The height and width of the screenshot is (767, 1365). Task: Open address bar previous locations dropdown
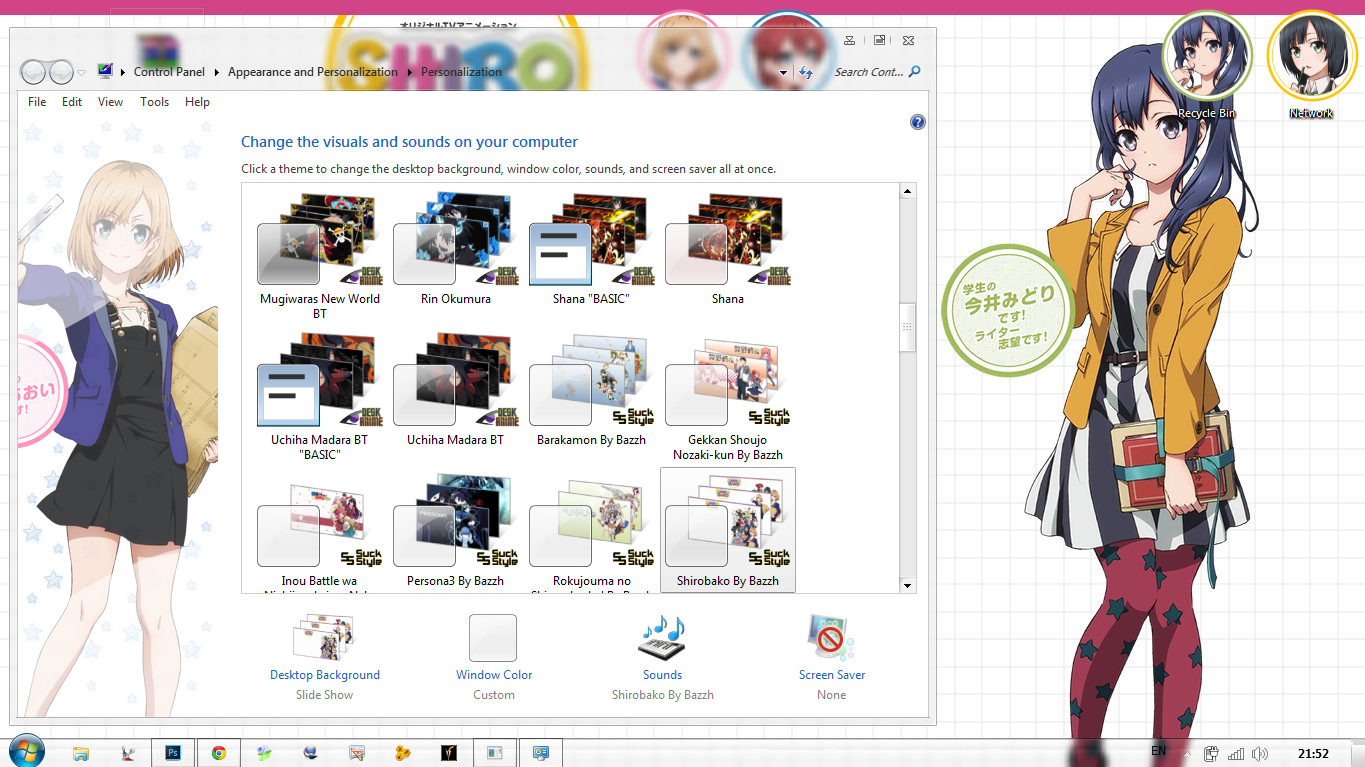(x=783, y=72)
